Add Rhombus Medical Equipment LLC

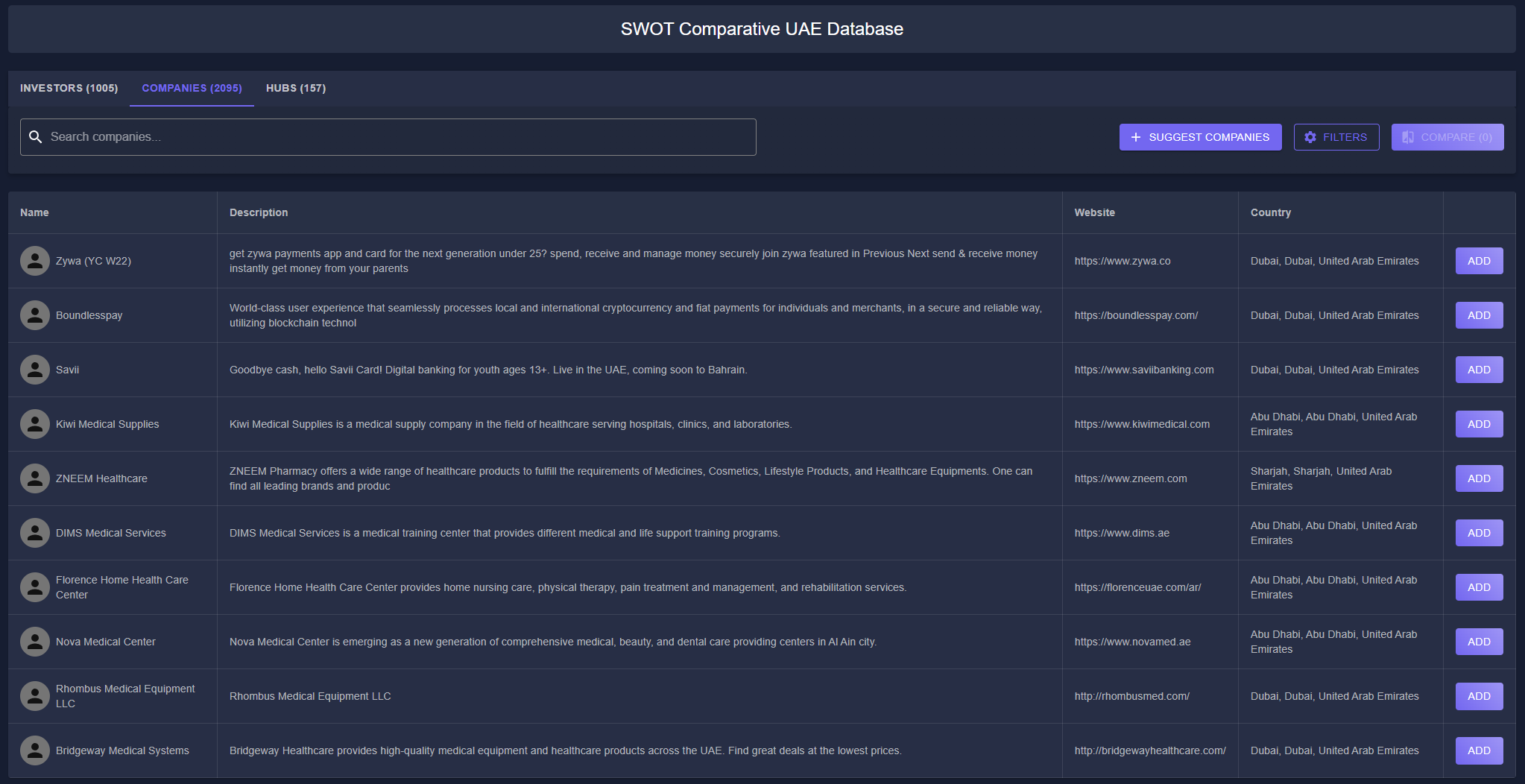pos(1479,696)
